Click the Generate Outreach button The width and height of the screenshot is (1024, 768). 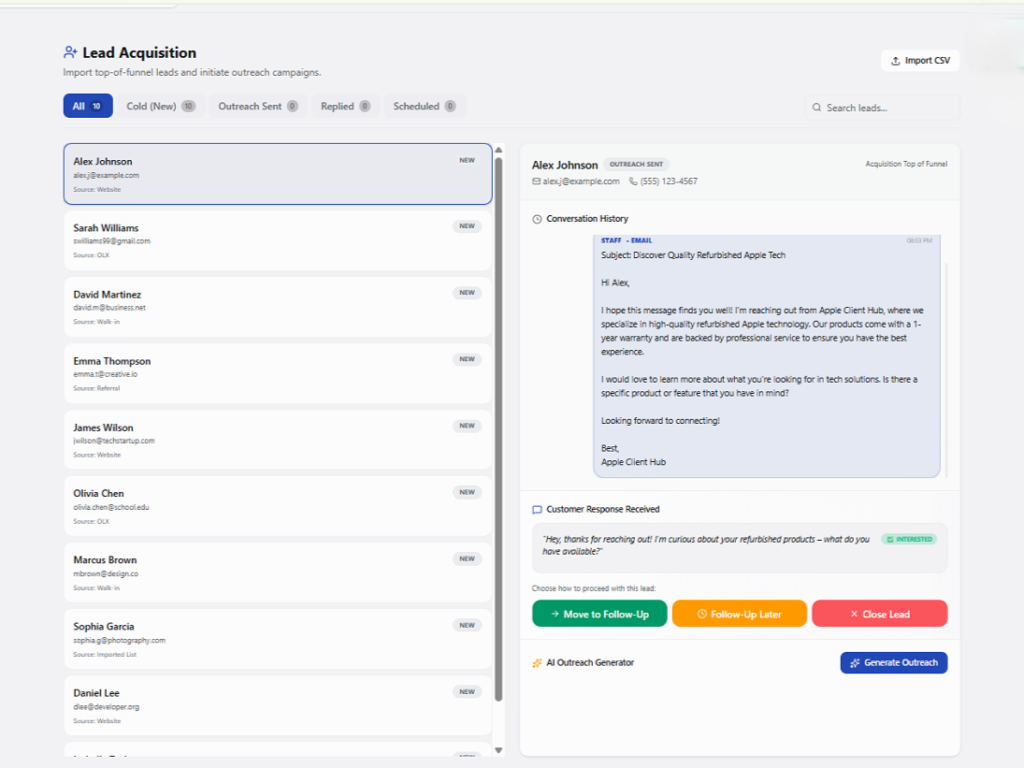pyautogui.click(x=893, y=663)
